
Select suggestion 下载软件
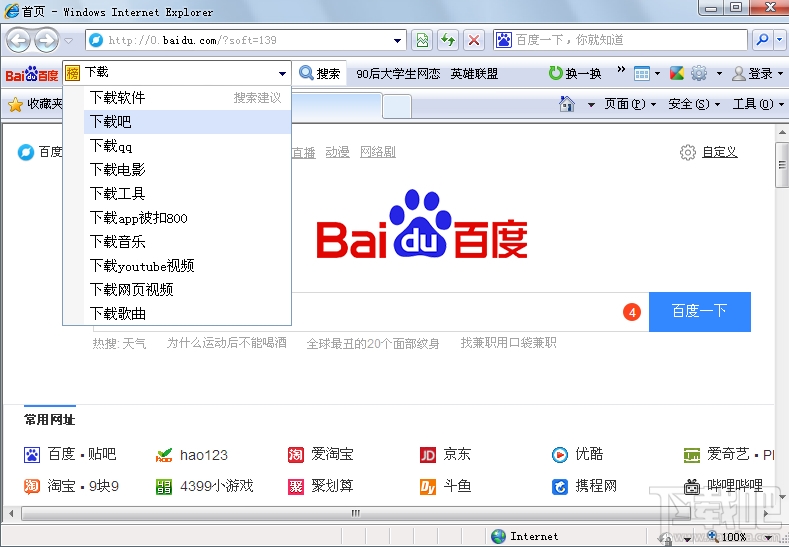pyautogui.click(x=187, y=98)
